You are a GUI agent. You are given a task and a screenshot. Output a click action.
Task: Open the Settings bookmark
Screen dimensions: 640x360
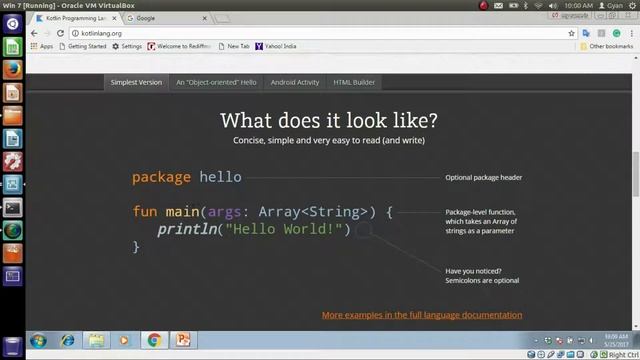coord(127,46)
